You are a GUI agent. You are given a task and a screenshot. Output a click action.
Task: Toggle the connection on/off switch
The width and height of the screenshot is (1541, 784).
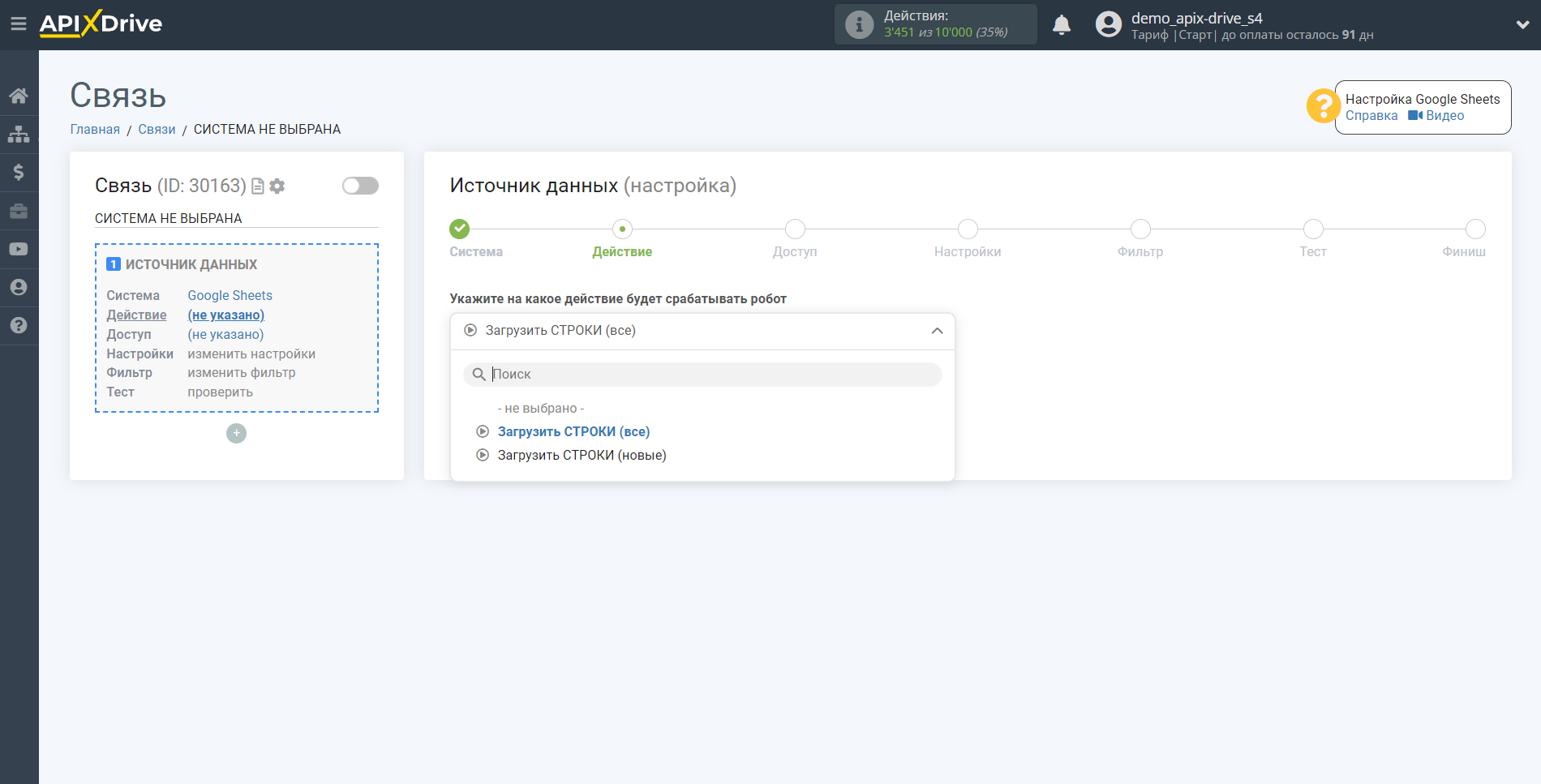click(x=360, y=186)
